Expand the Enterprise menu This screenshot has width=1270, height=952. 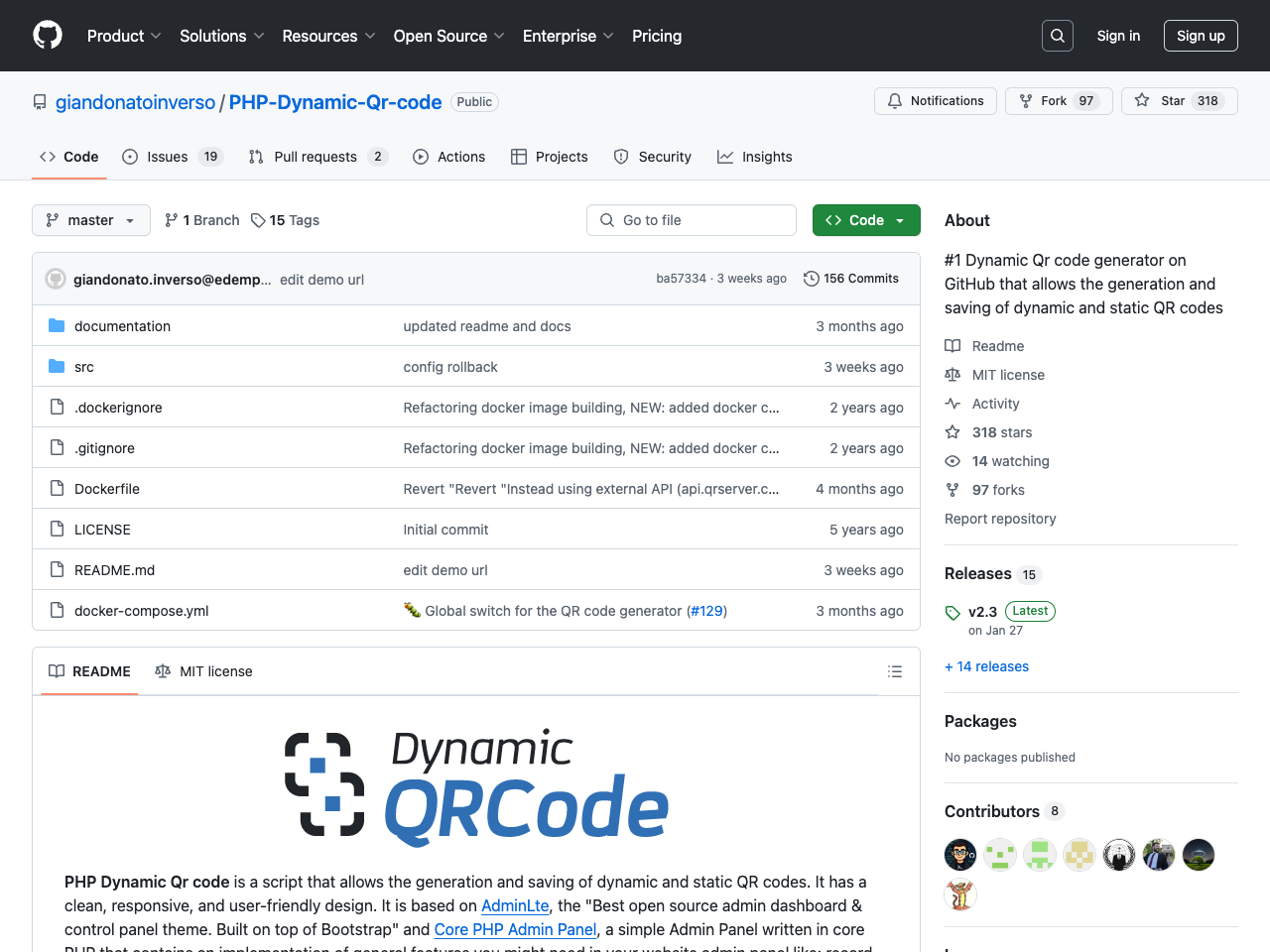coord(569,36)
